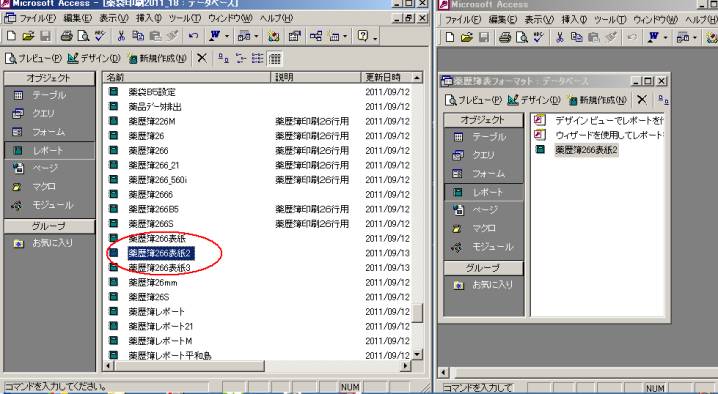Screen dimensions: 718x394
Task: Click the Cut scissors icon in left toolbar
Action: point(121,36)
